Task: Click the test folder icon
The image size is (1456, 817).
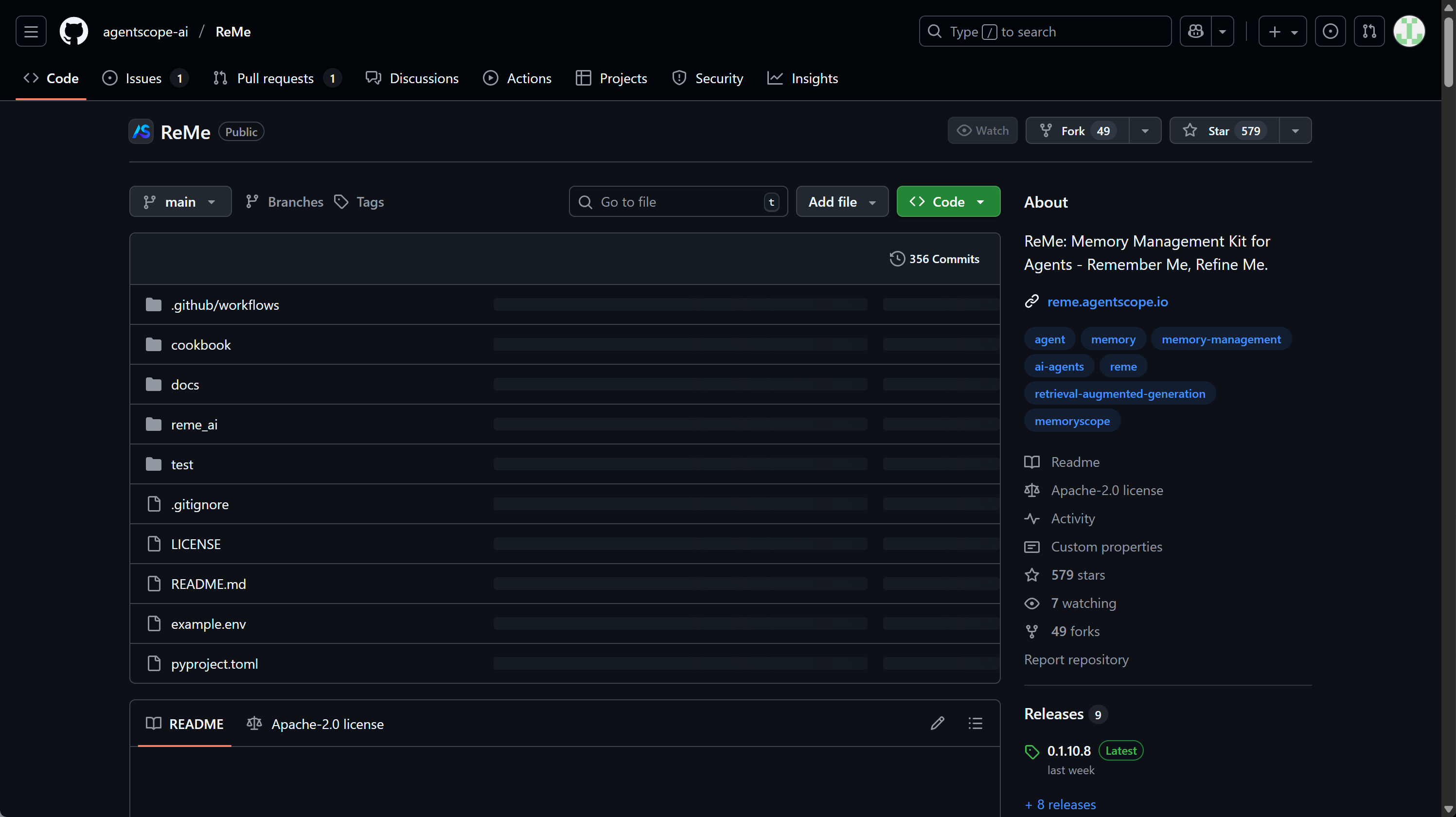Action: [x=154, y=464]
